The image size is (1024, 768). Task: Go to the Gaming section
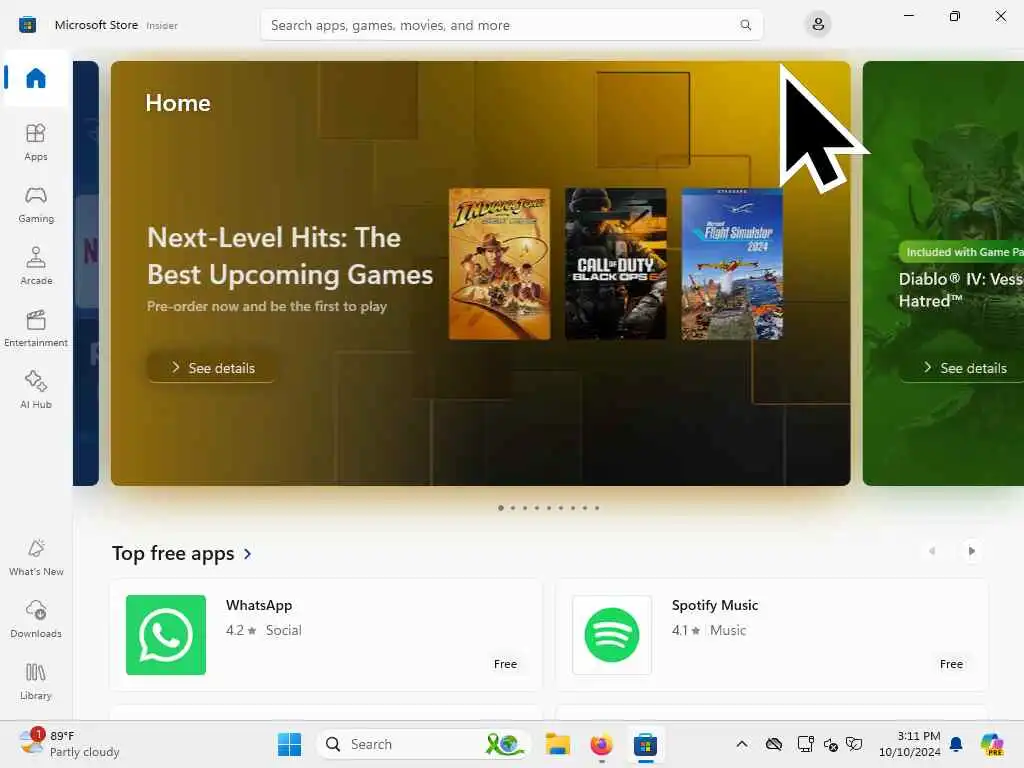pyautogui.click(x=36, y=204)
